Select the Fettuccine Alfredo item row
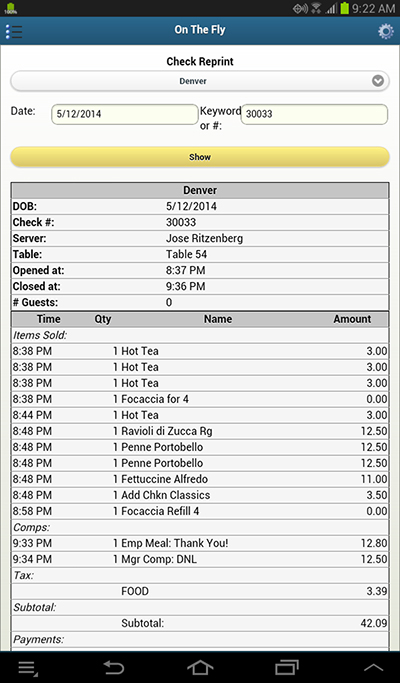This screenshot has width=400, height=683. 200,479
